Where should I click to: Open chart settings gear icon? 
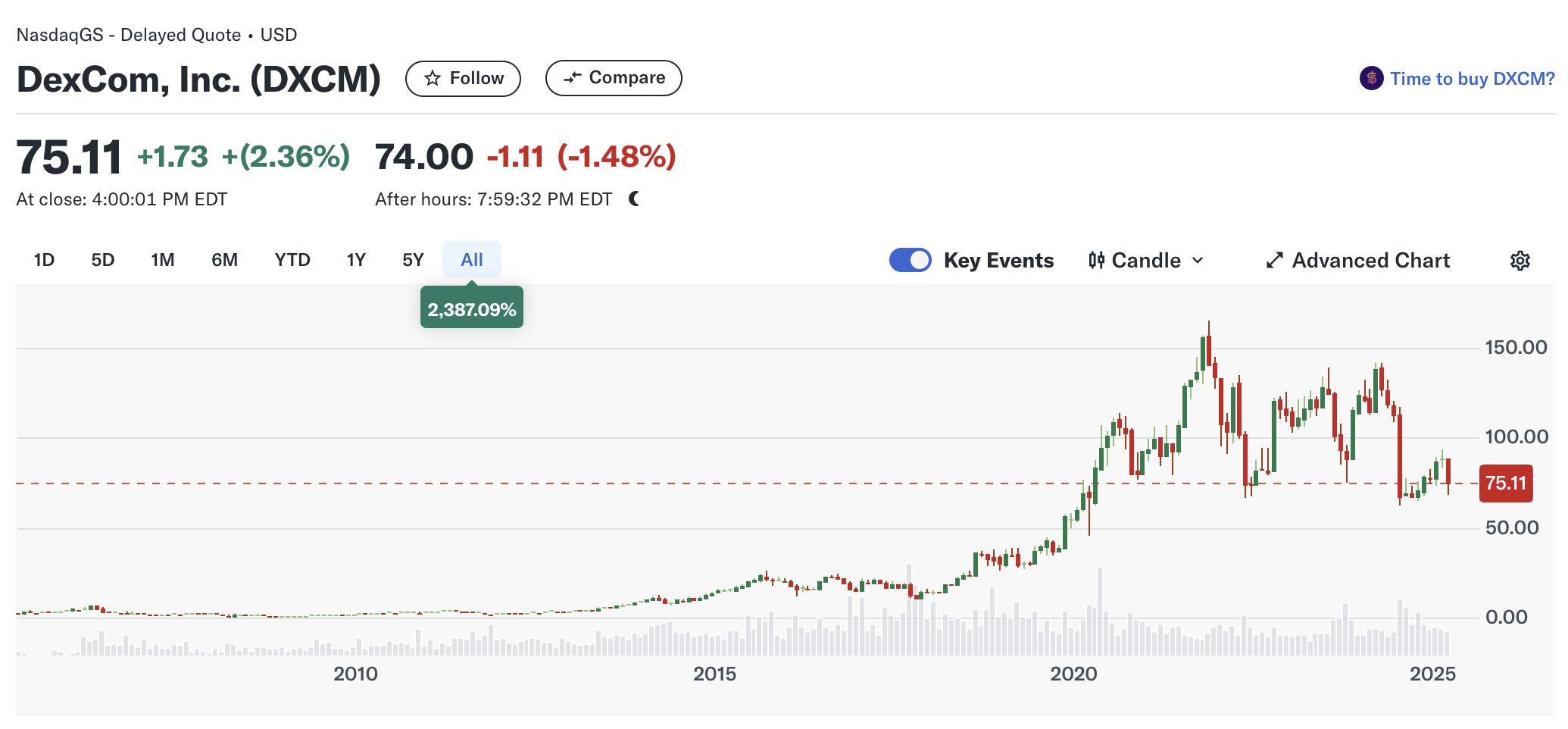click(x=1520, y=261)
